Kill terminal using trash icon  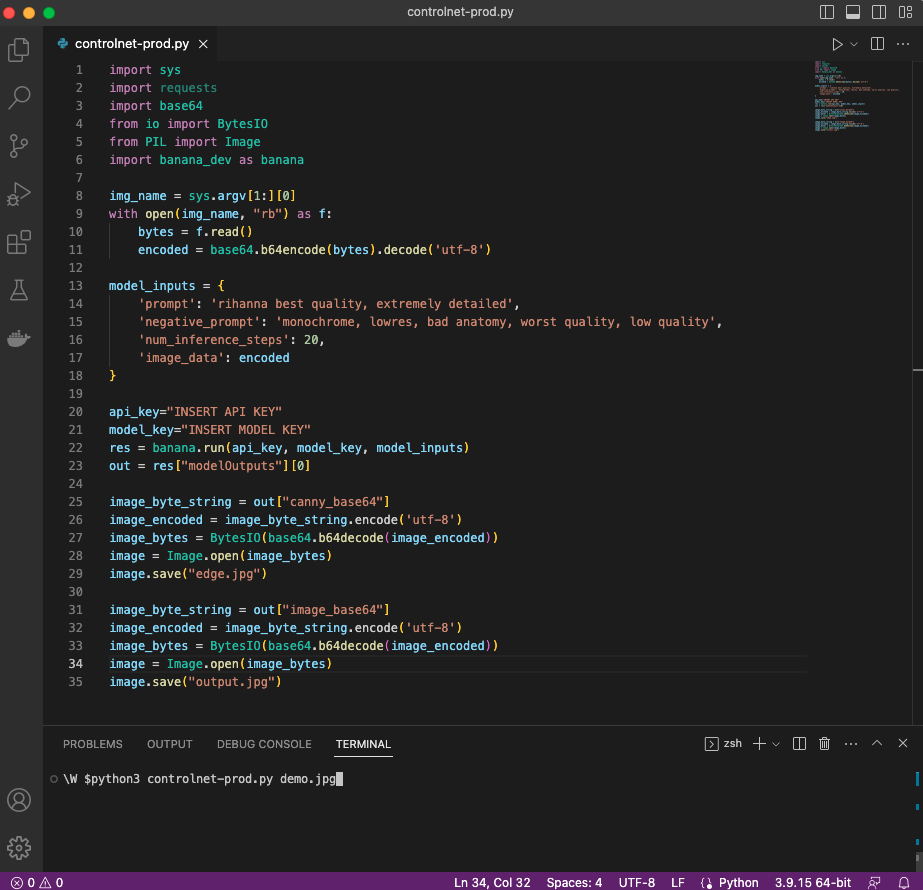(825, 744)
